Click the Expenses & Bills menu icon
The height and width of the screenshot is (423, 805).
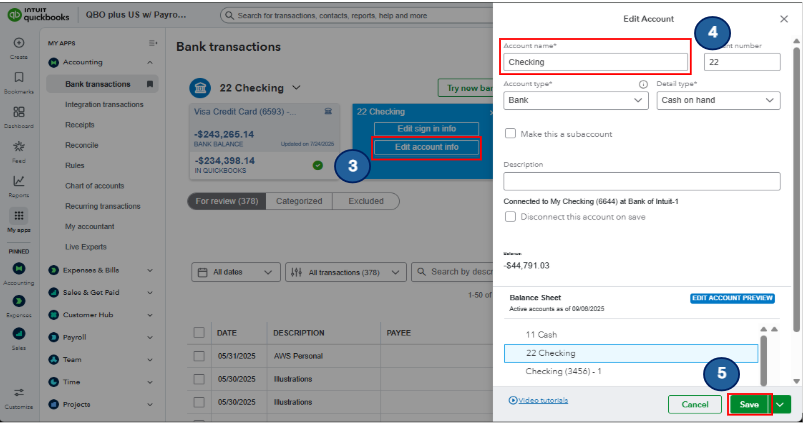(53, 270)
